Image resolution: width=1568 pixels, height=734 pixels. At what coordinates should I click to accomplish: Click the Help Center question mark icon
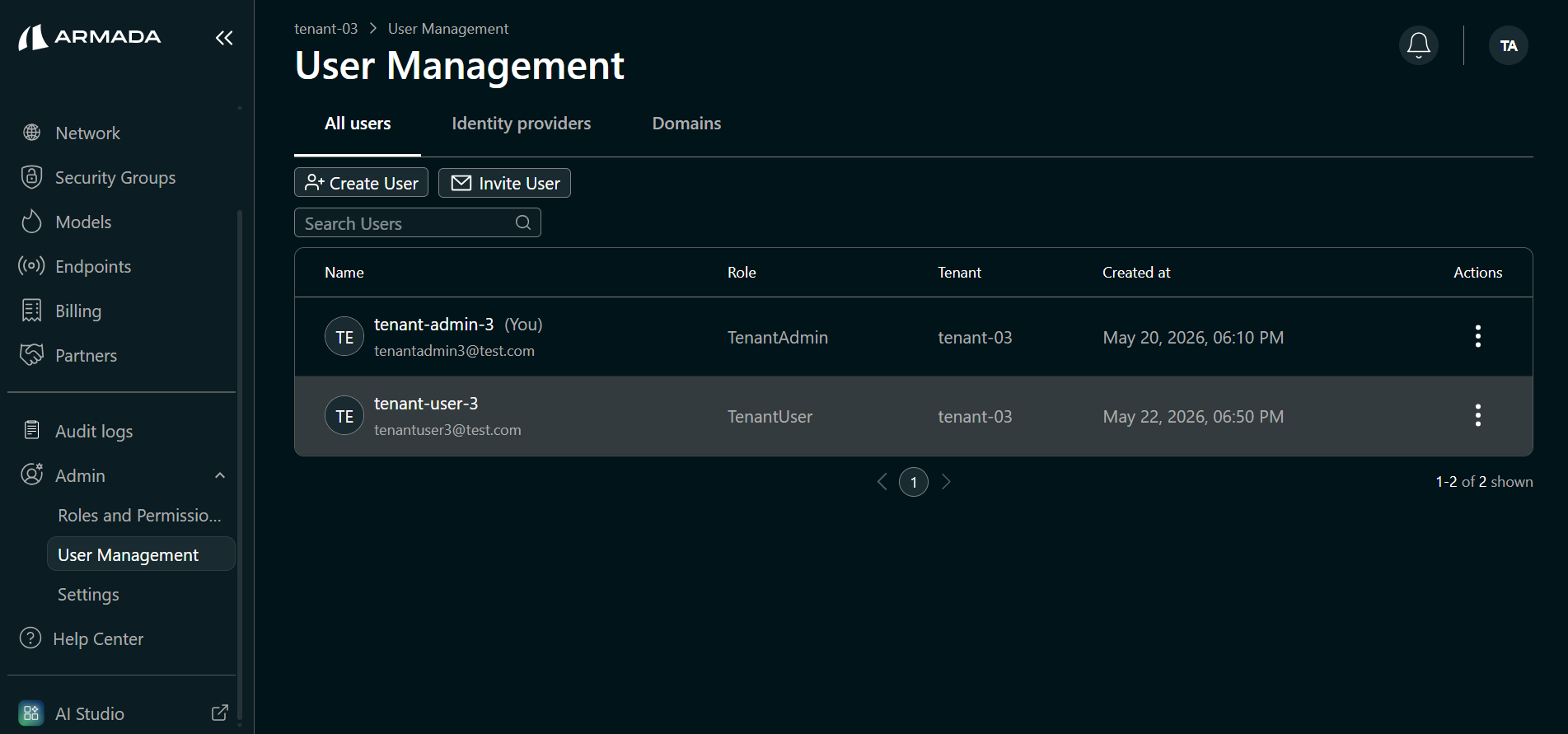(x=30, y=638)
